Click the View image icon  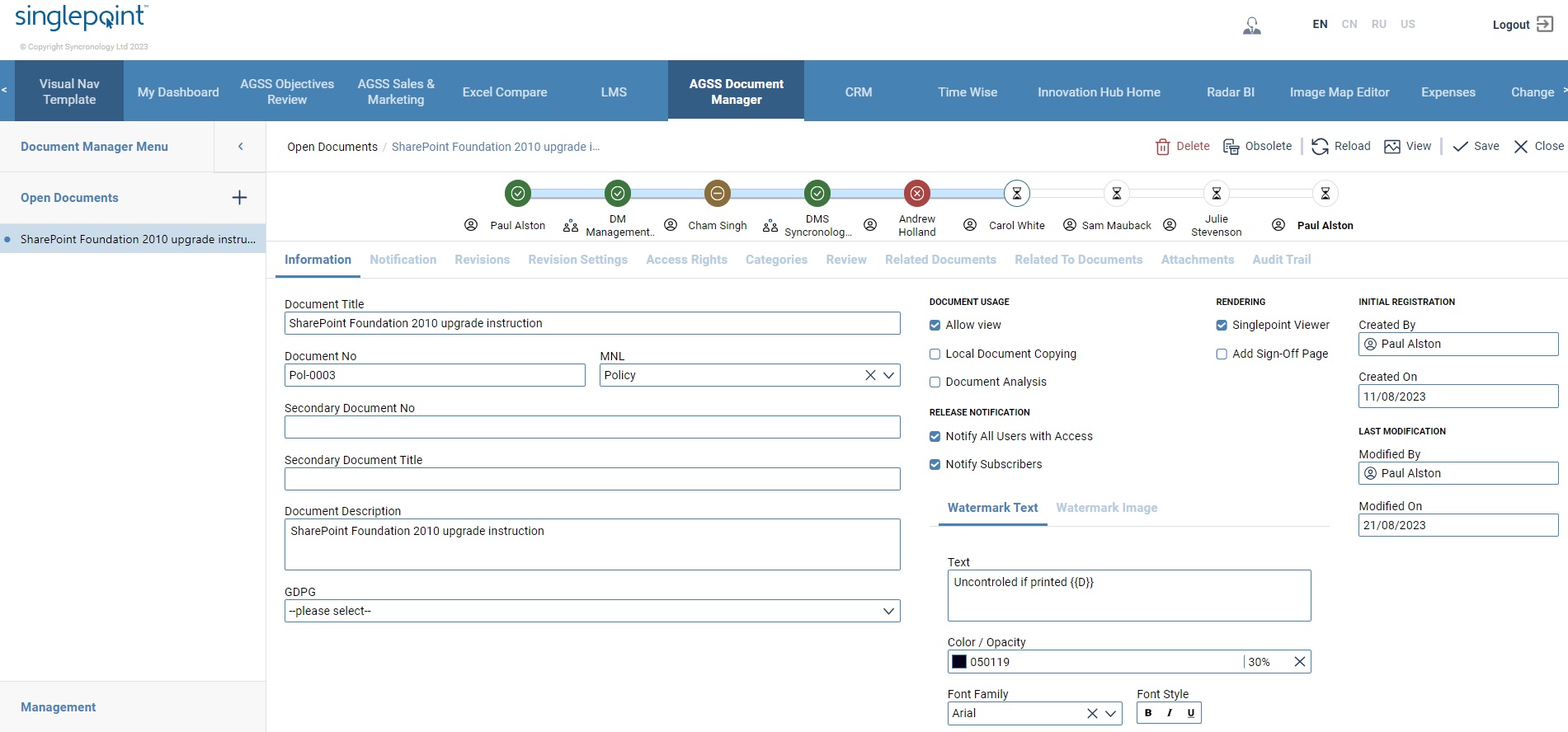1392,147
